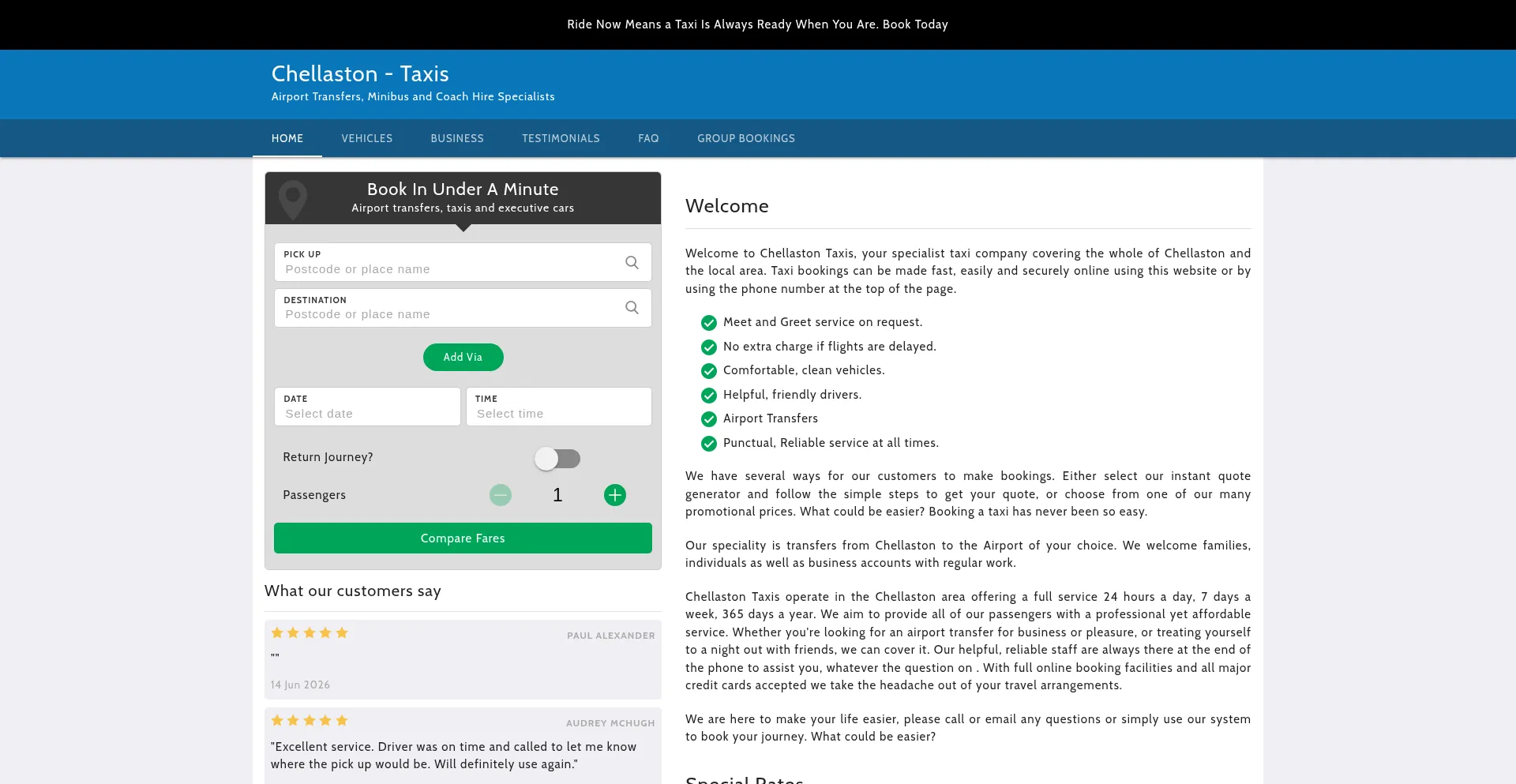Click the checkmark beside Helpful, friendly drivers
Image resolution: width=1516 pixels, height=784 pixels.
[x=709, y=395]
